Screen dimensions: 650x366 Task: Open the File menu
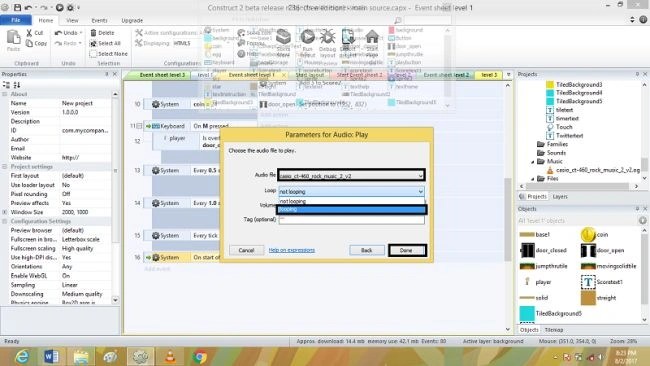(x=16, y=20)
